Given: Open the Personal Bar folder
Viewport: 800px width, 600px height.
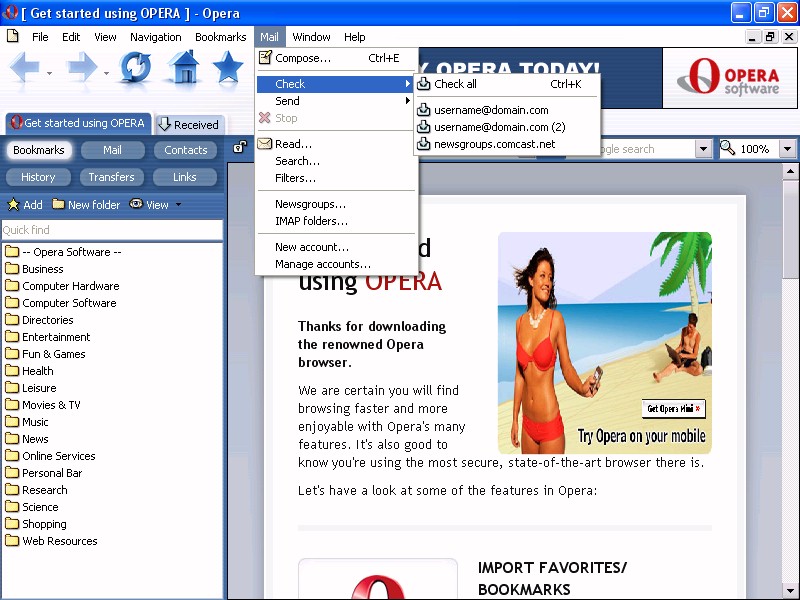Looking at the screenshot, I should [x=43, y=473].
